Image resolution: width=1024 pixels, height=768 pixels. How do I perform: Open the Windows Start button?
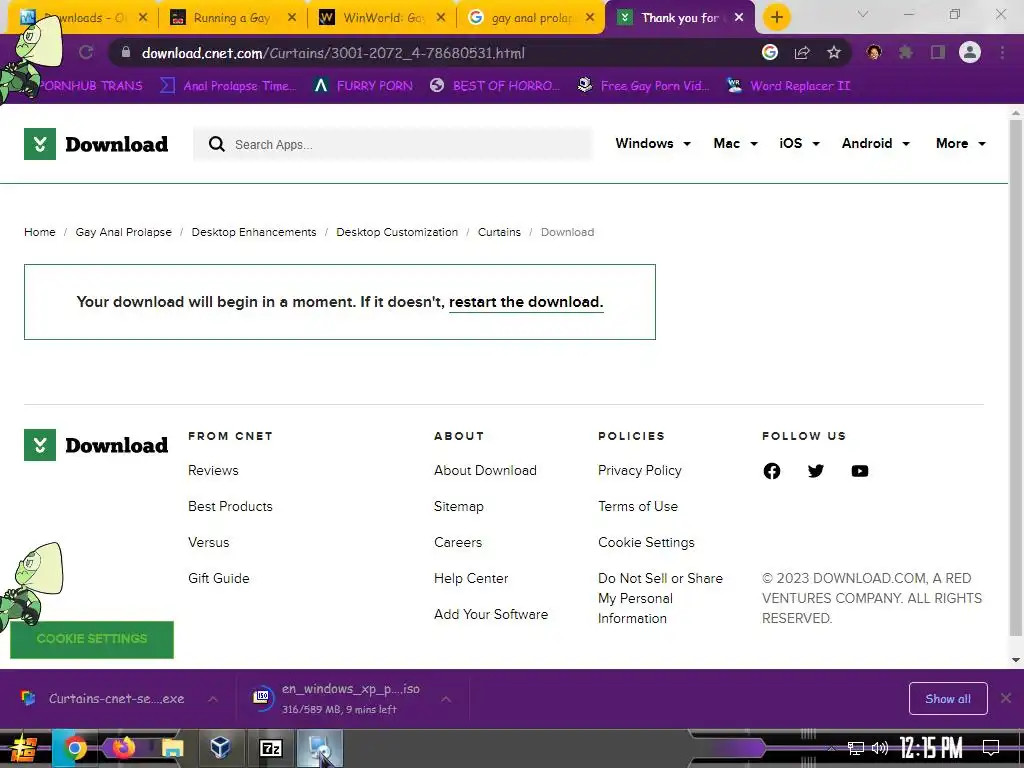pos(23,748)
